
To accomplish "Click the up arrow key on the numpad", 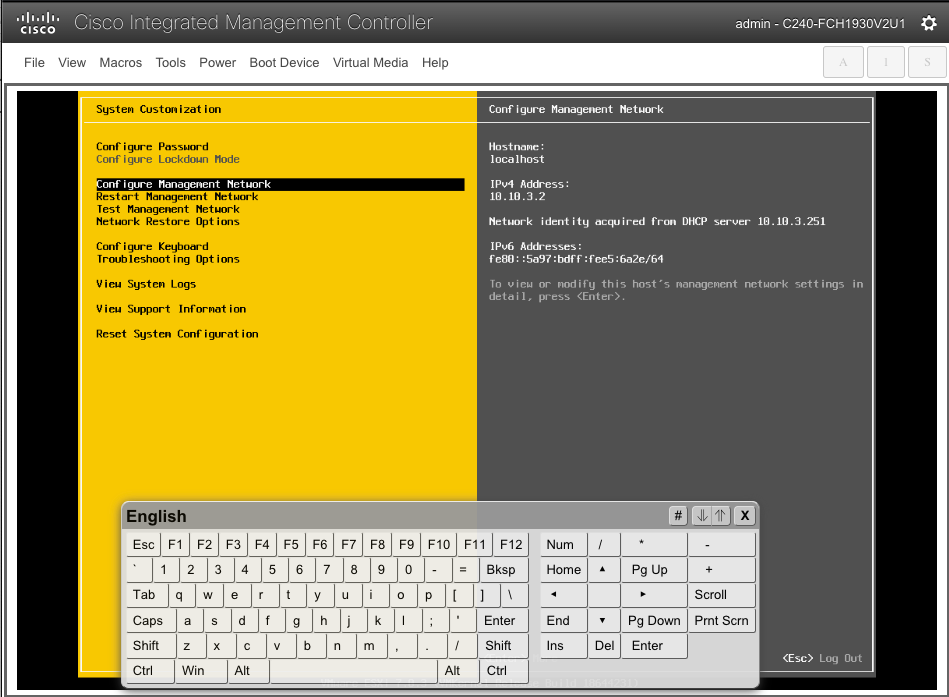I will tap(603, 569).
